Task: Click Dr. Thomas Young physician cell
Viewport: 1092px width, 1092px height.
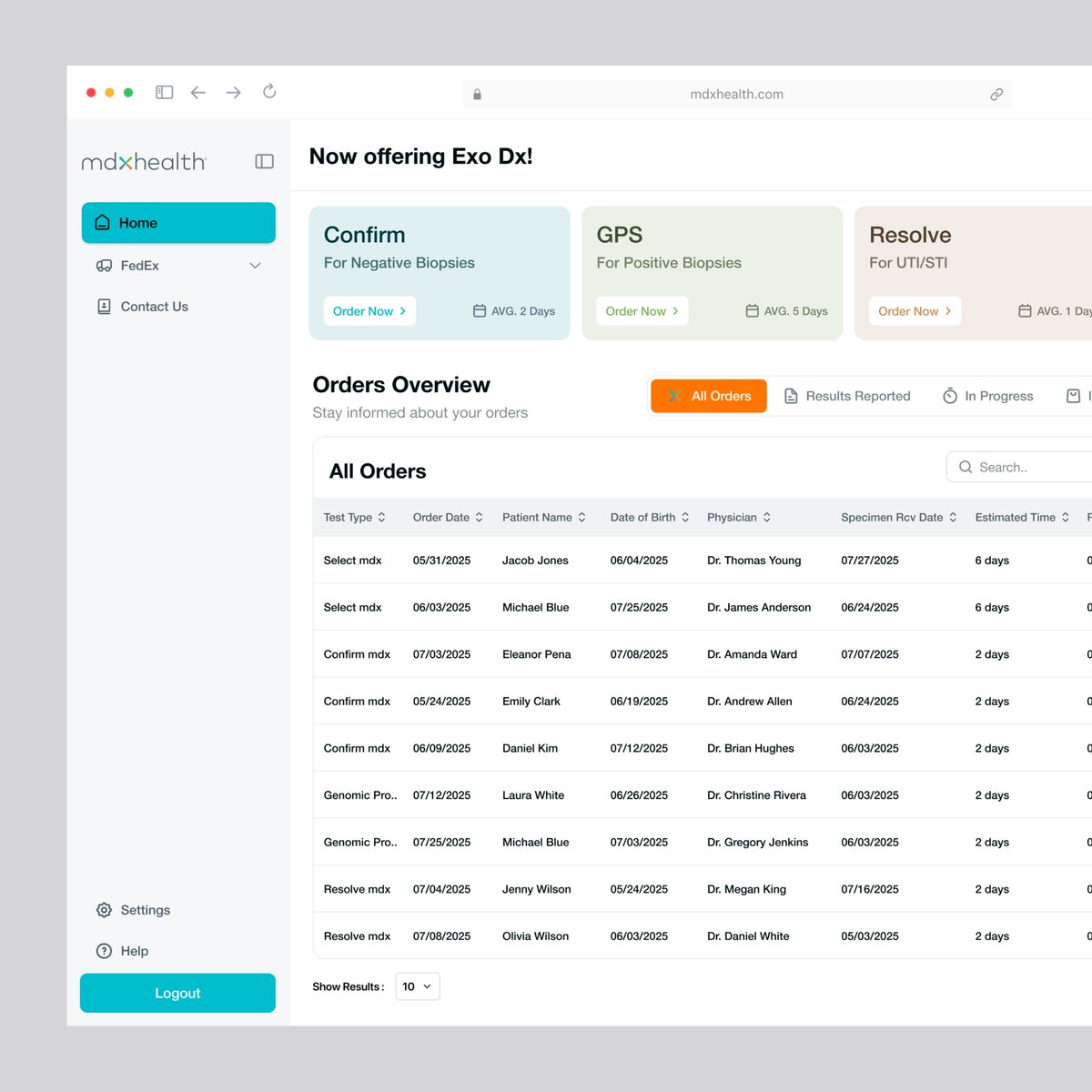Action: pos(754,561)
